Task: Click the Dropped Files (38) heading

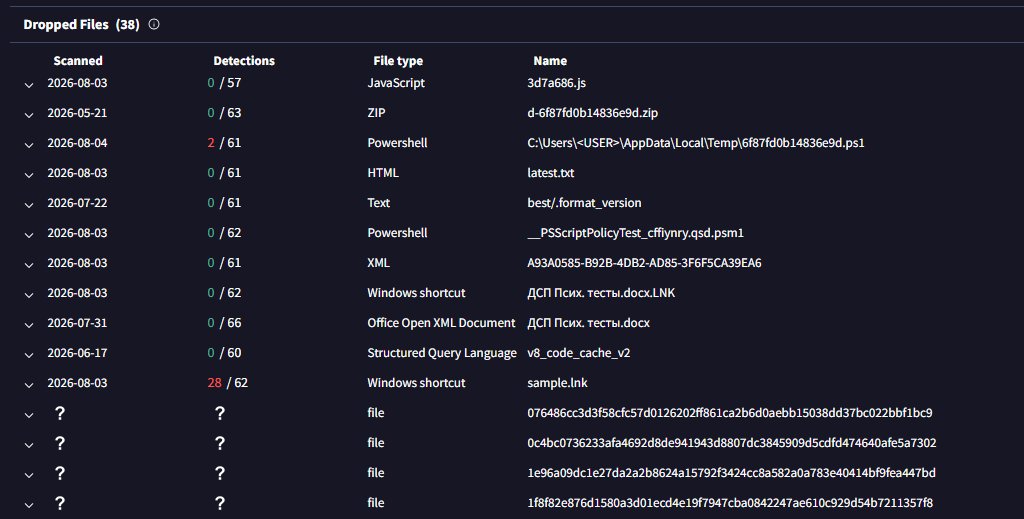Action: point(82,24)
